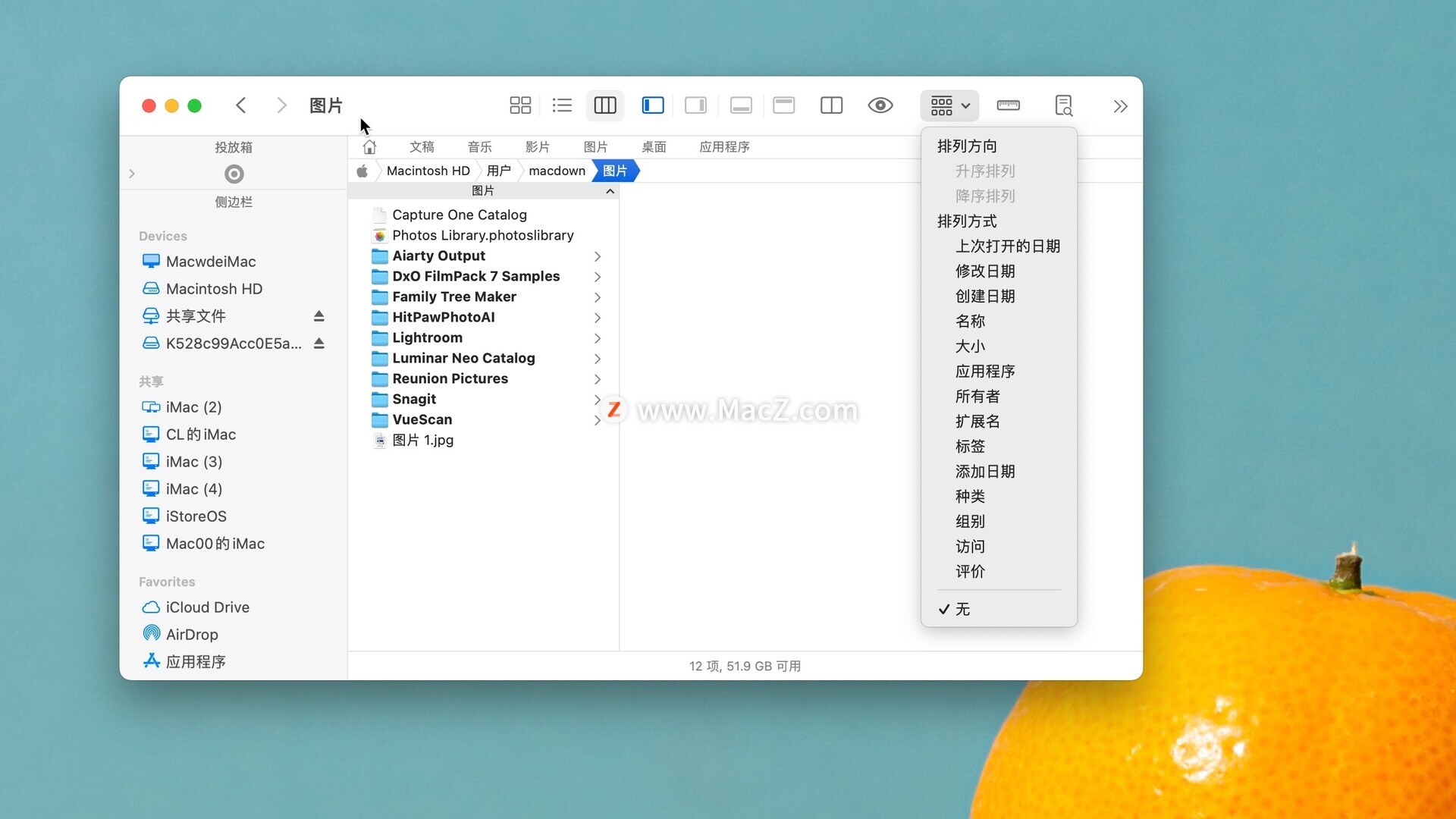Image resolution: width=1456 pixels, height=819 pixels.
Task: Expand HitPawPhotoAI folder chevron
Action: coord(598,318)
